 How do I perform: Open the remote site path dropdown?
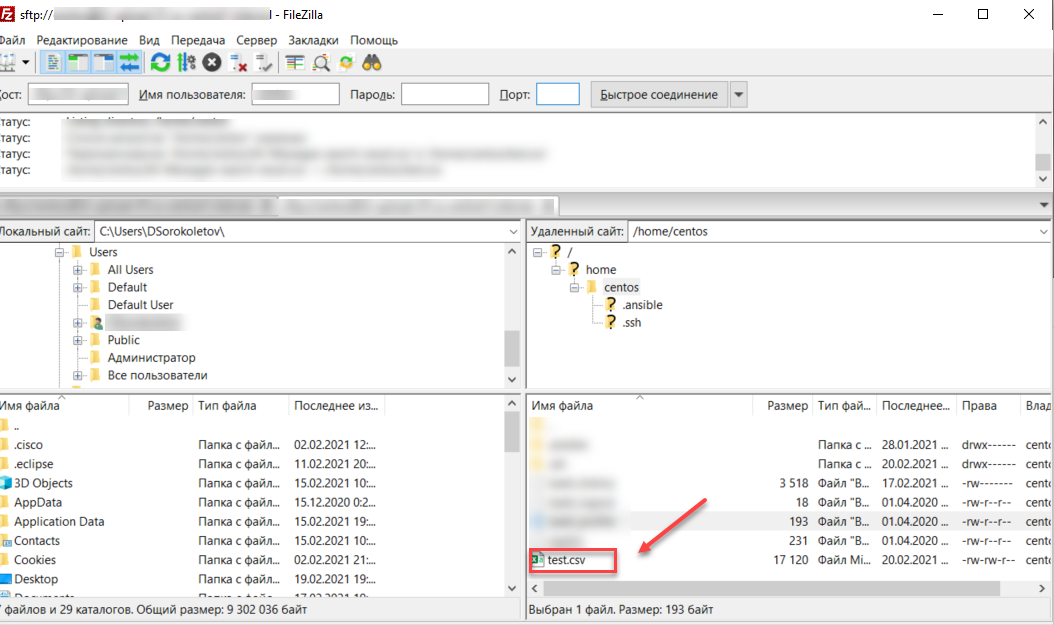pyautogui.click(x=1042, y=231)
